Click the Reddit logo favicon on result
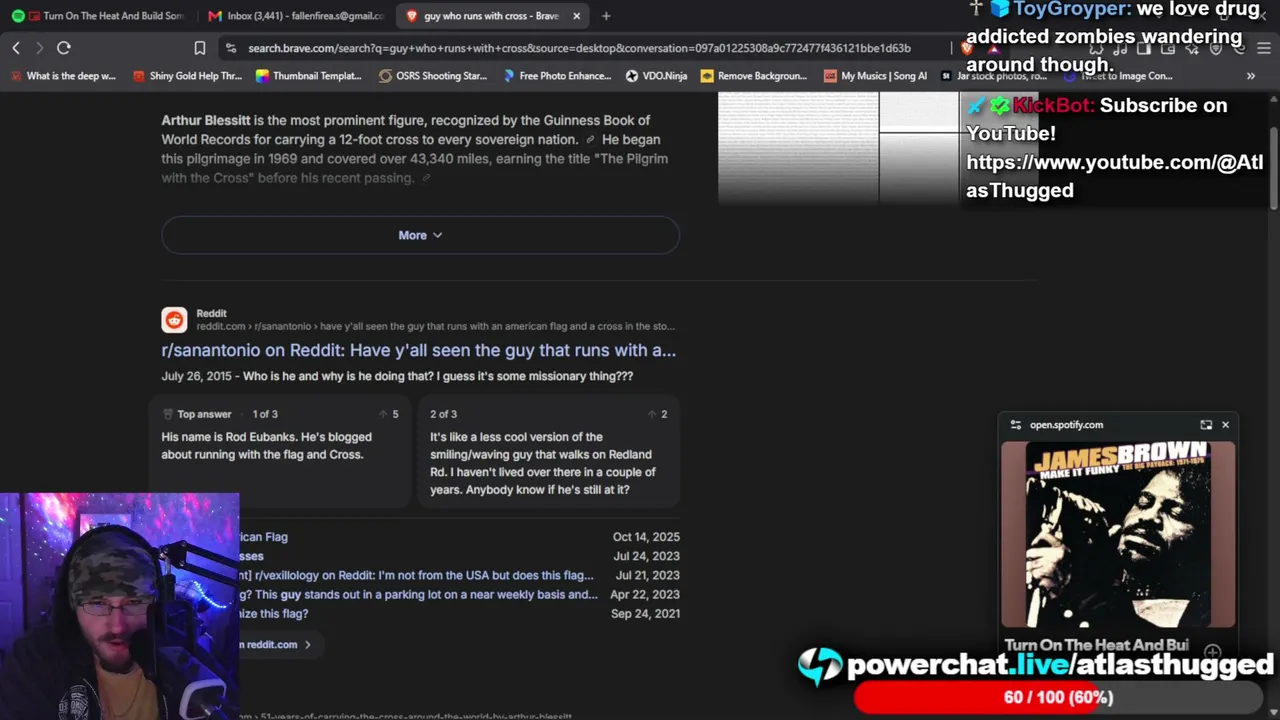 [174, 319]
